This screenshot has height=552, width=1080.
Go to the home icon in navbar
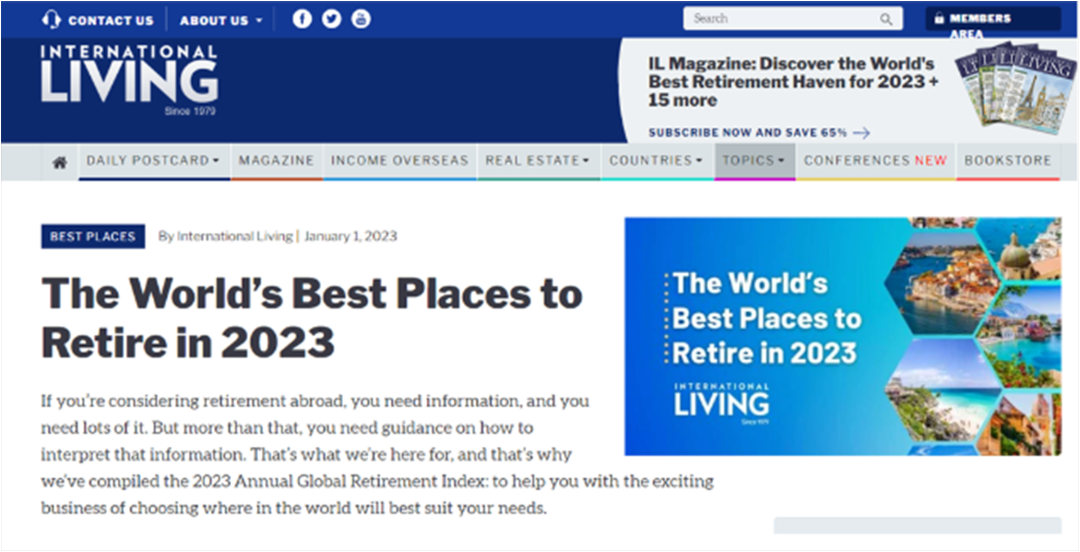point(60,162)
